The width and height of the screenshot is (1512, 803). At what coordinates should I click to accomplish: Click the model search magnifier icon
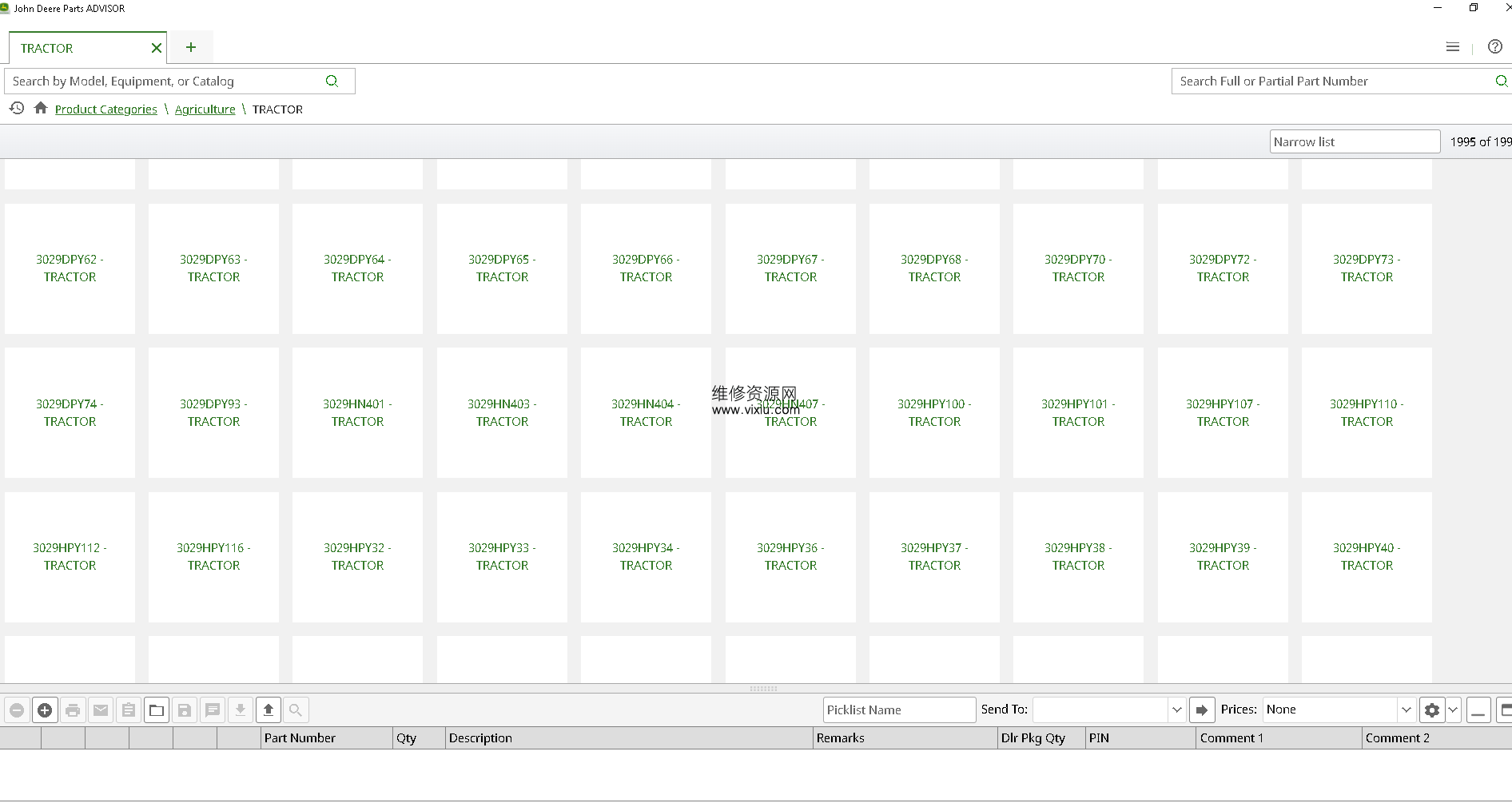click(332, 81)
